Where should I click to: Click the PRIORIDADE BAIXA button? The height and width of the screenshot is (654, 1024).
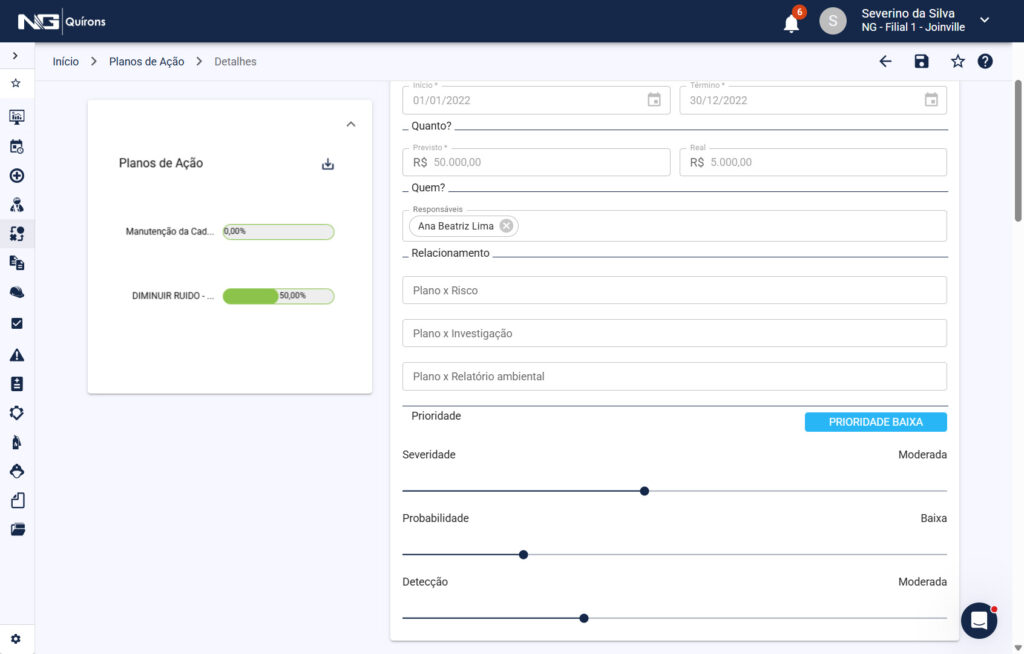pyautogui.click(x=876, y=422)
